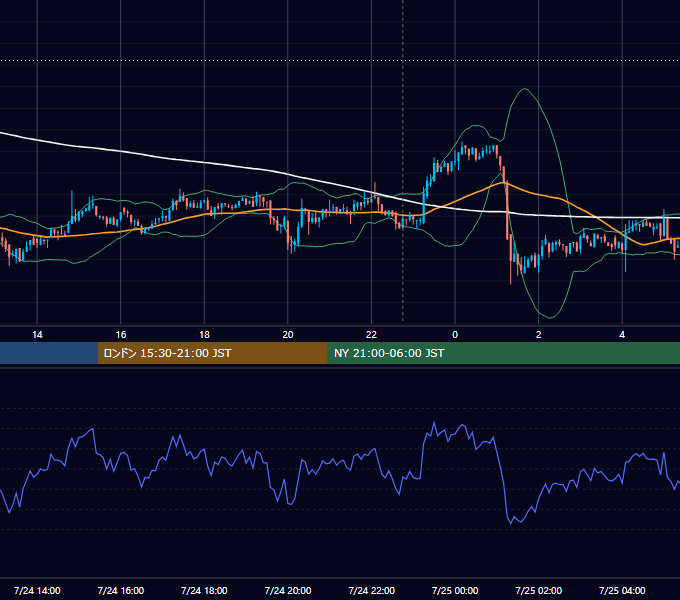Click the '7/24 18:00' time label
Viewport: 680px width, 600px height.
coord(204,590)
